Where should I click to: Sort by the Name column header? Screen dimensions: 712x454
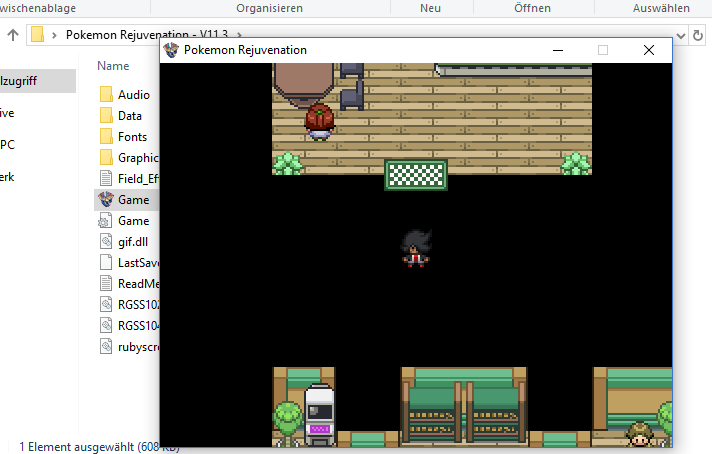pyautogui.click(x=113, y=66)
